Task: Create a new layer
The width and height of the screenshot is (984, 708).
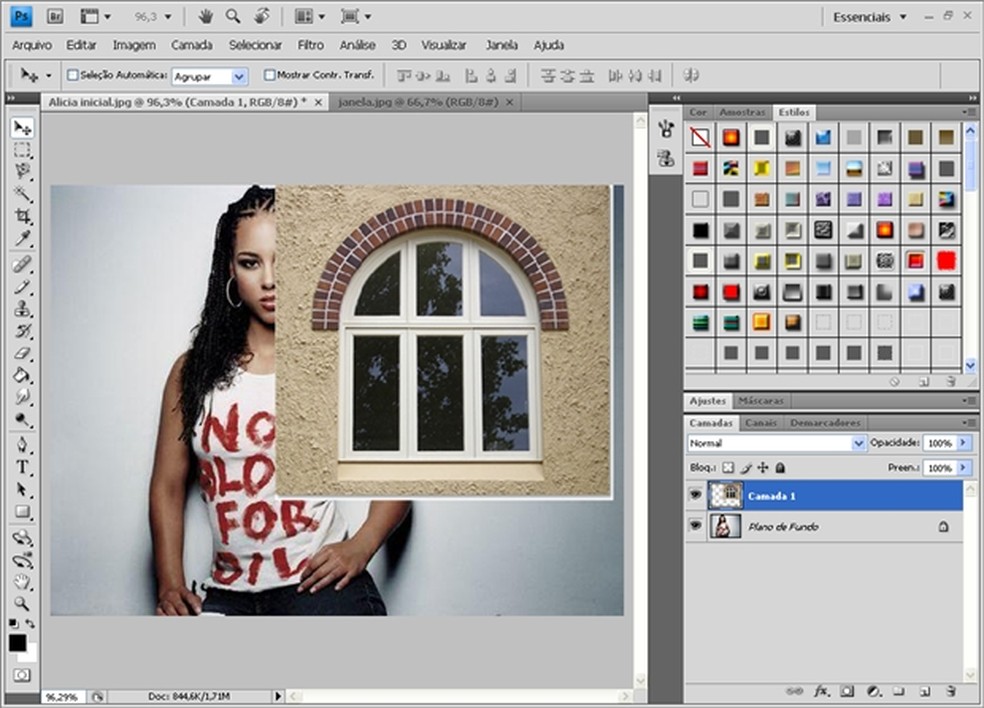Action: [925, 691]
